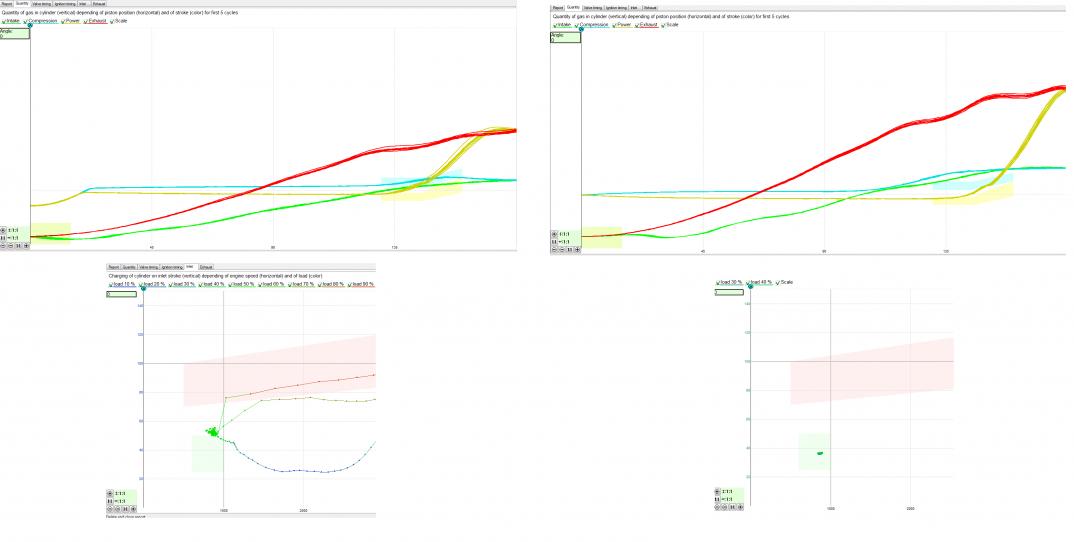Toggle Power curve in top-left chart

(x=71, y=21)
